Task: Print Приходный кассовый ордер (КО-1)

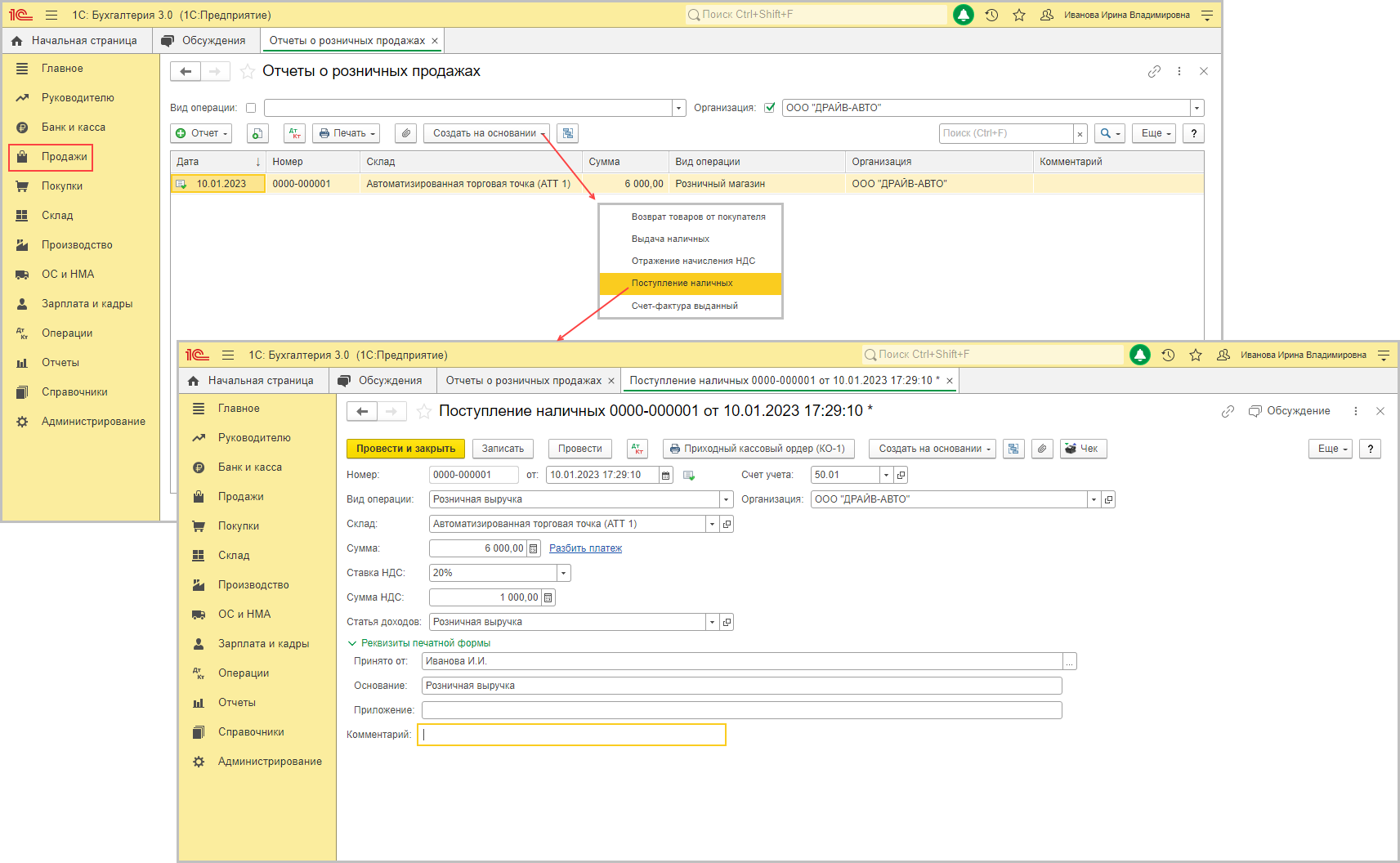Action: (x=758, y=449)
